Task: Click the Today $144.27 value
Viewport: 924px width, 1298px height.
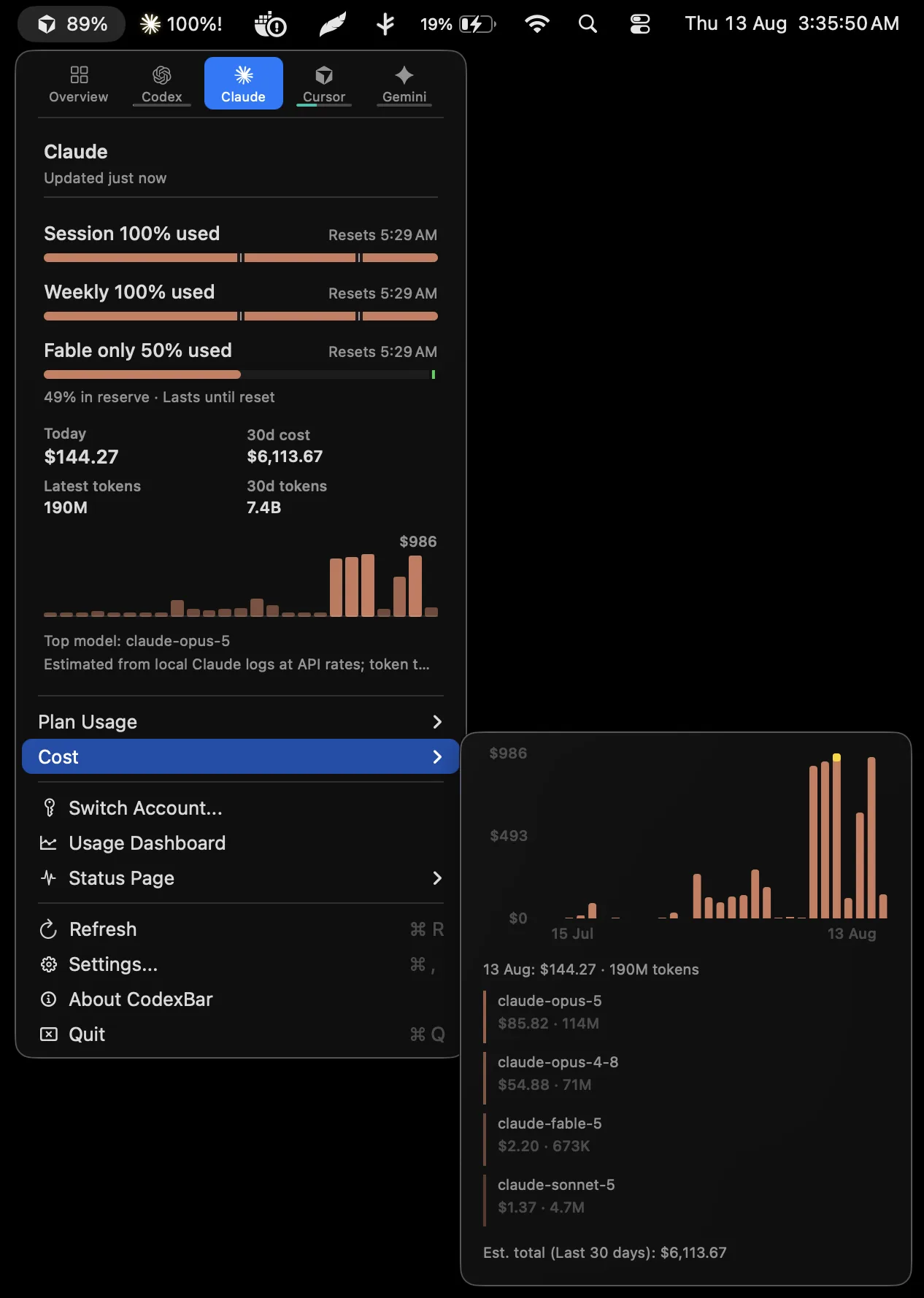Action: pos(81,457)
